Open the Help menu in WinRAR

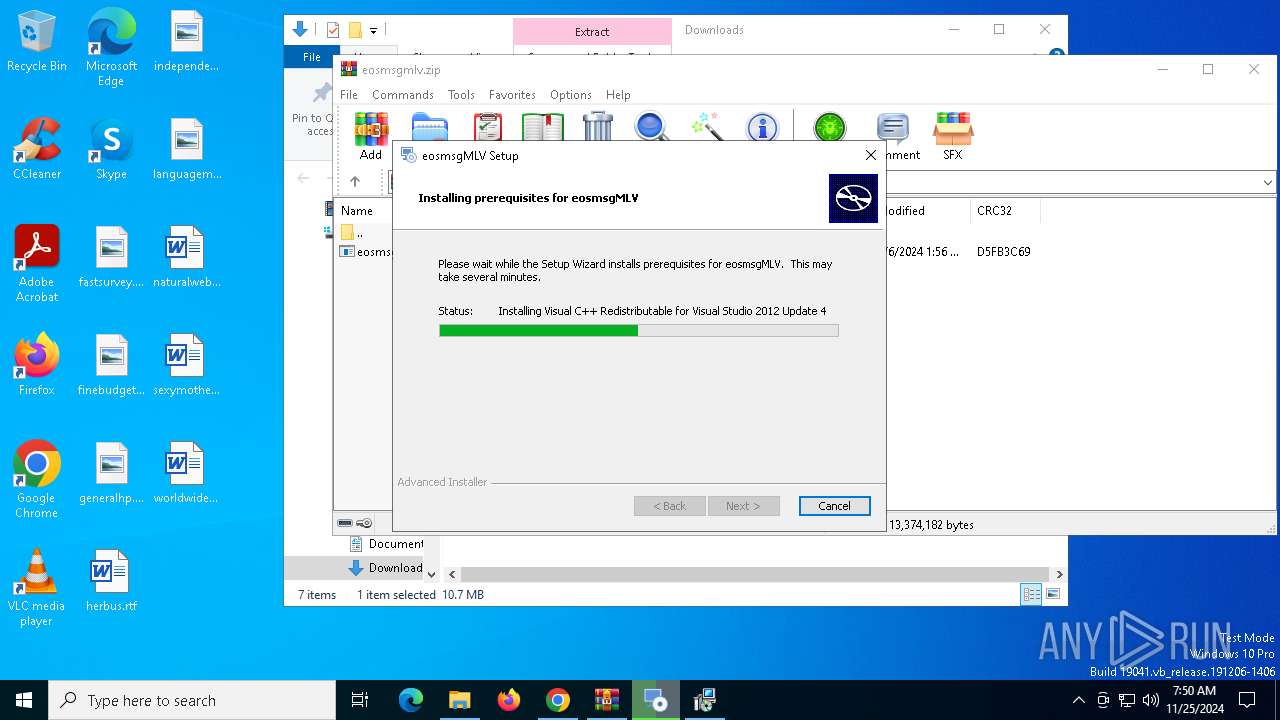click(x=618, y=95)
